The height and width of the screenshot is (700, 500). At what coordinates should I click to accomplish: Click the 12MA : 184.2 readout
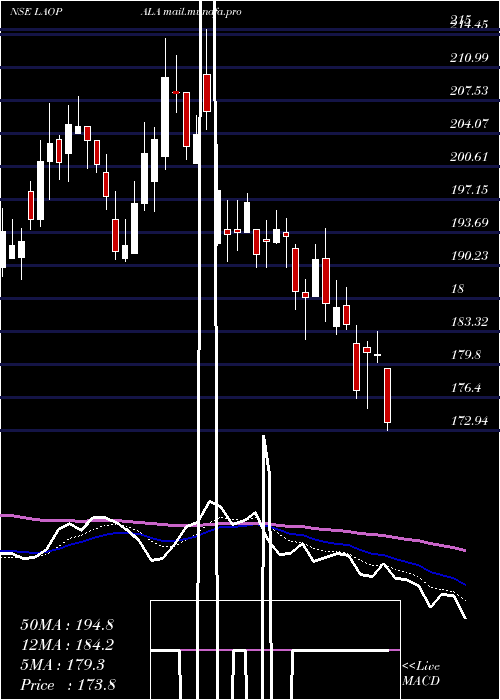[x=67, y=645]
